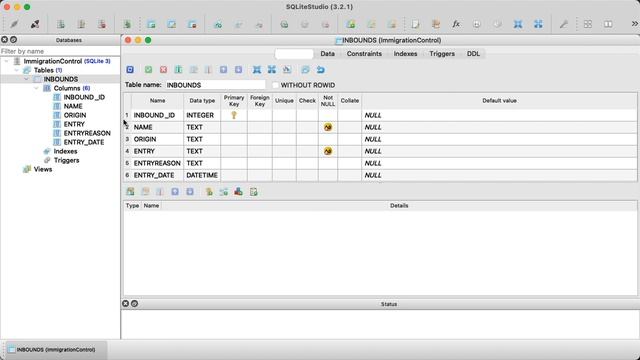Click the primary key icon for INBOUND_ID

click(x=234, y=115)
